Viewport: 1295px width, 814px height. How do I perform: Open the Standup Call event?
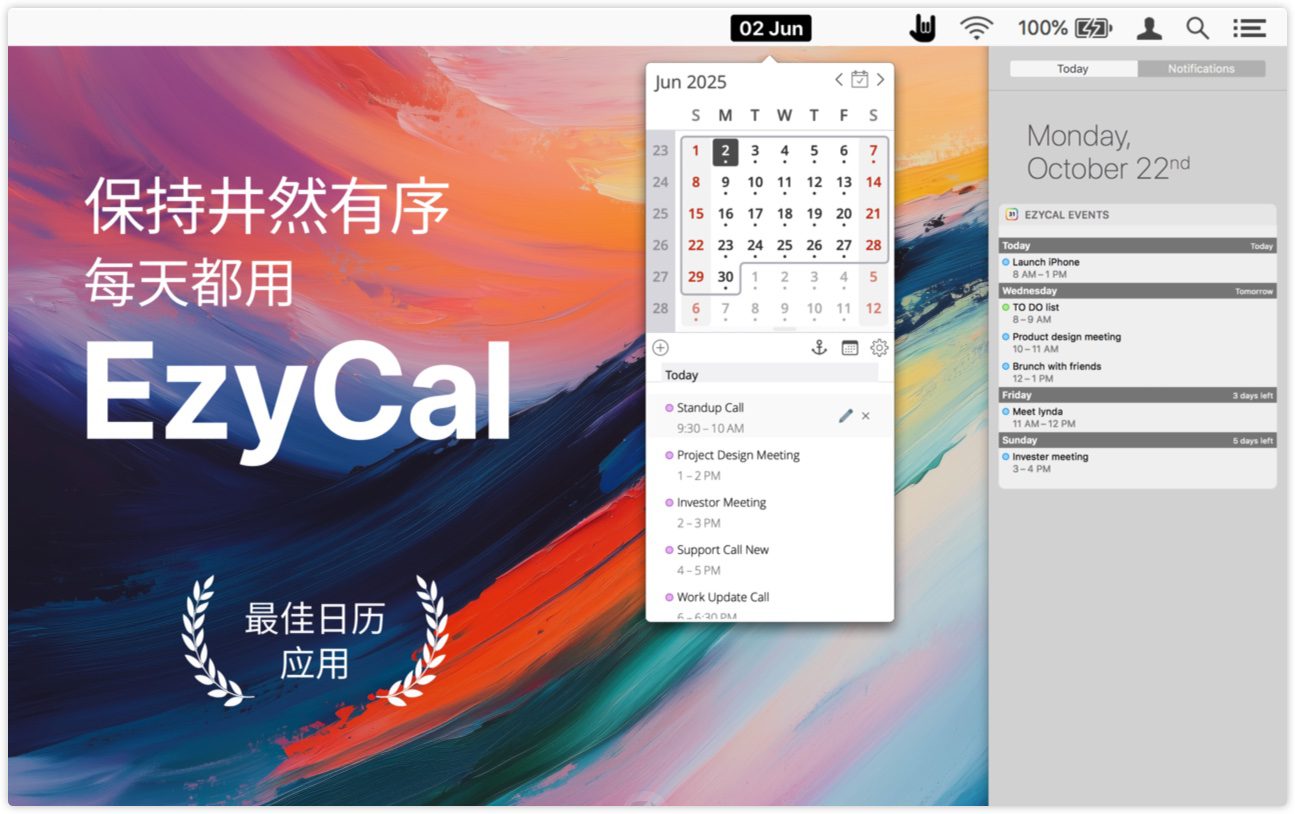770,417
